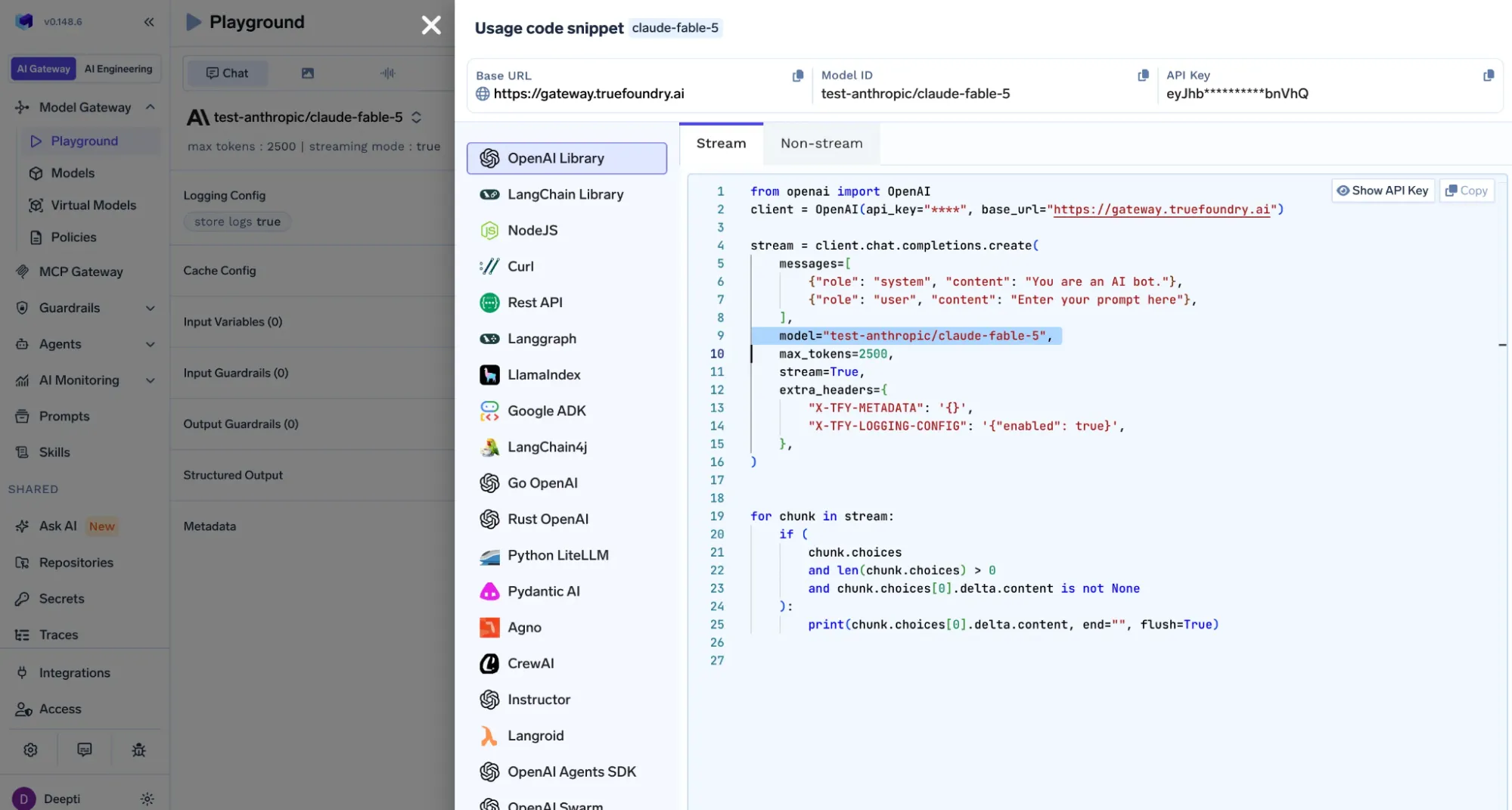Select the OpenAI Library option
1512x810 pixels.
[x=567, y=158]
